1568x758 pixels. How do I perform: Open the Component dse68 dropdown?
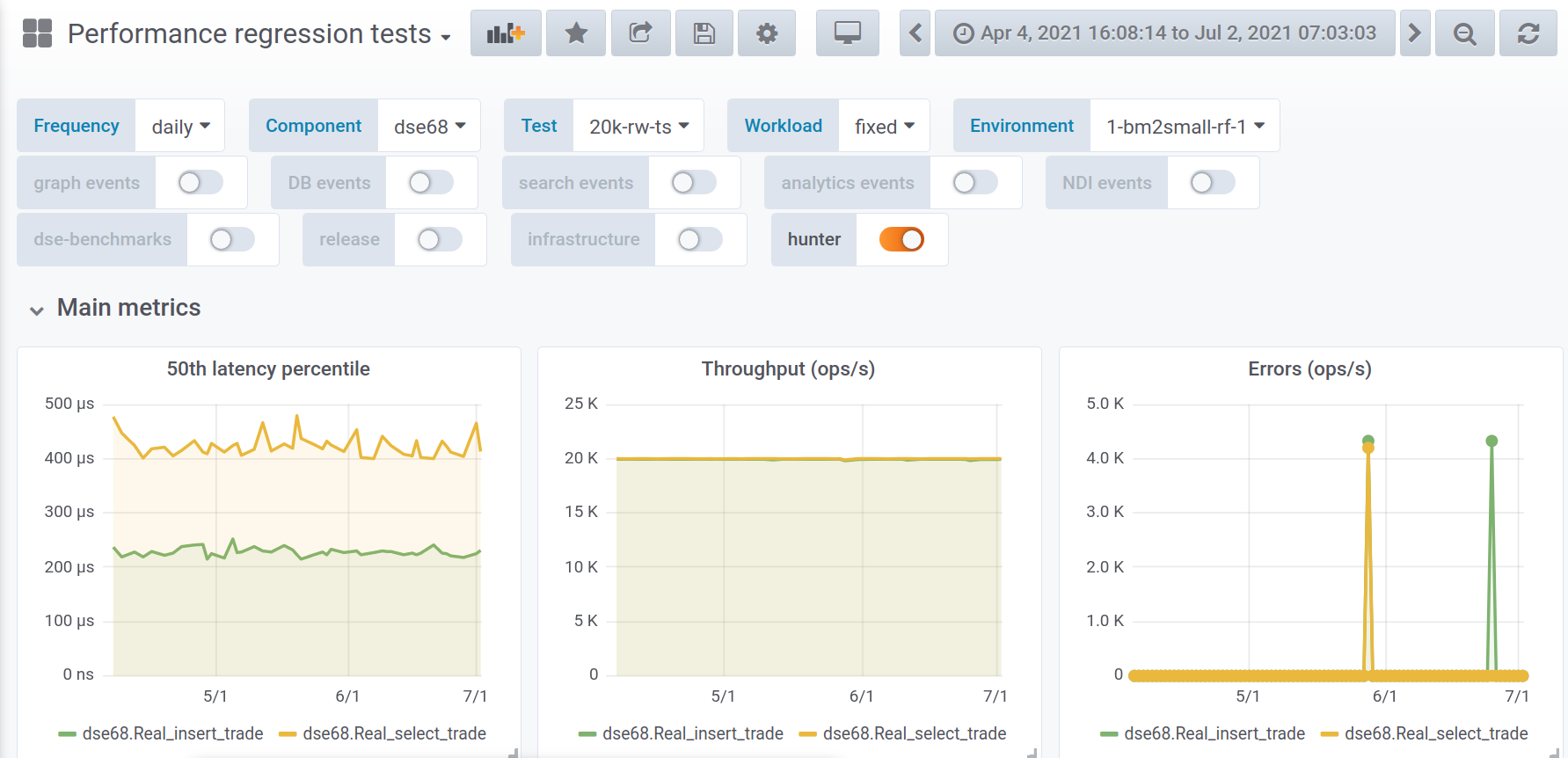pyautogui.click(x=429, y=126)
